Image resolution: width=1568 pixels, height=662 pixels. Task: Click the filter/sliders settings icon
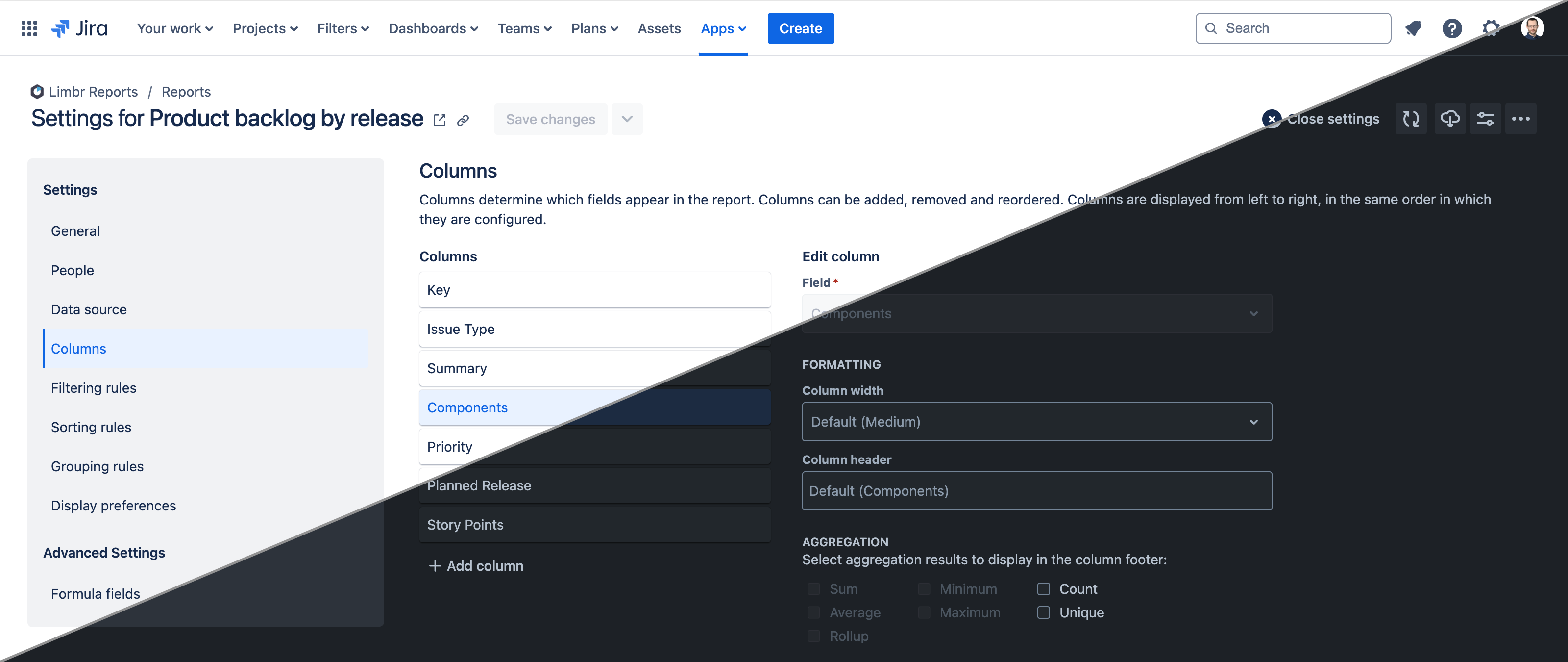pos(1484,119)
